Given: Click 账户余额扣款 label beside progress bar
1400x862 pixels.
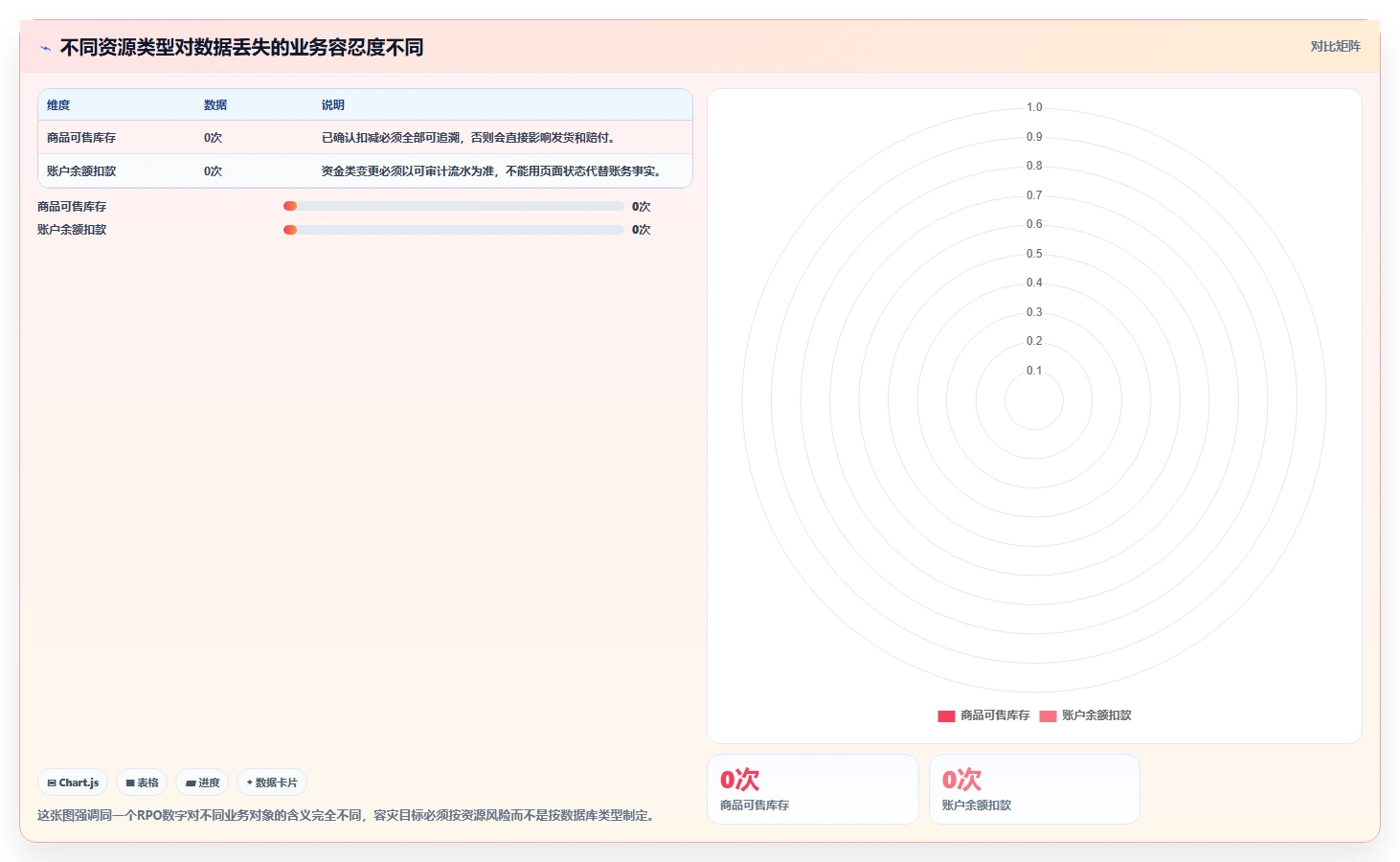Looking at the screenshot, I should [72, 230].
